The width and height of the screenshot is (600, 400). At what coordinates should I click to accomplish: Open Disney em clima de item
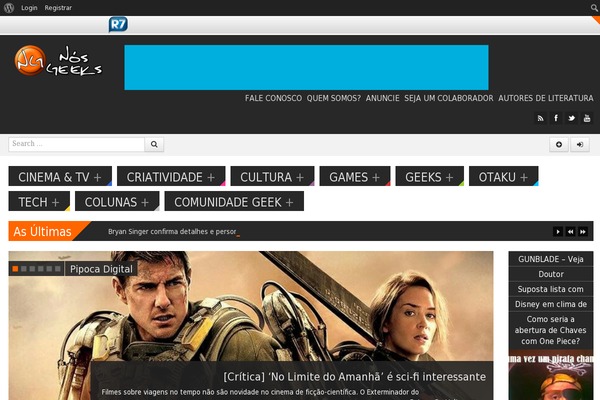coord(551,304)
